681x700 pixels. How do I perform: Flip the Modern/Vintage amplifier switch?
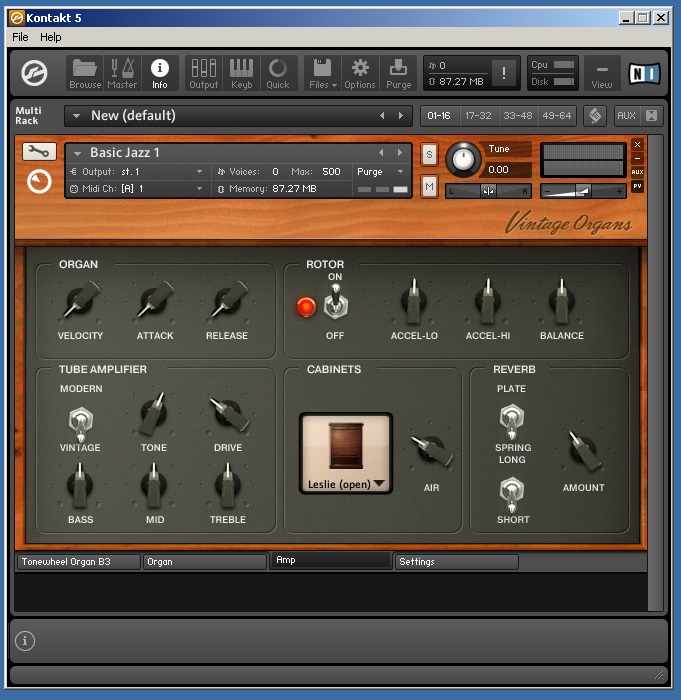pos(80,420)
